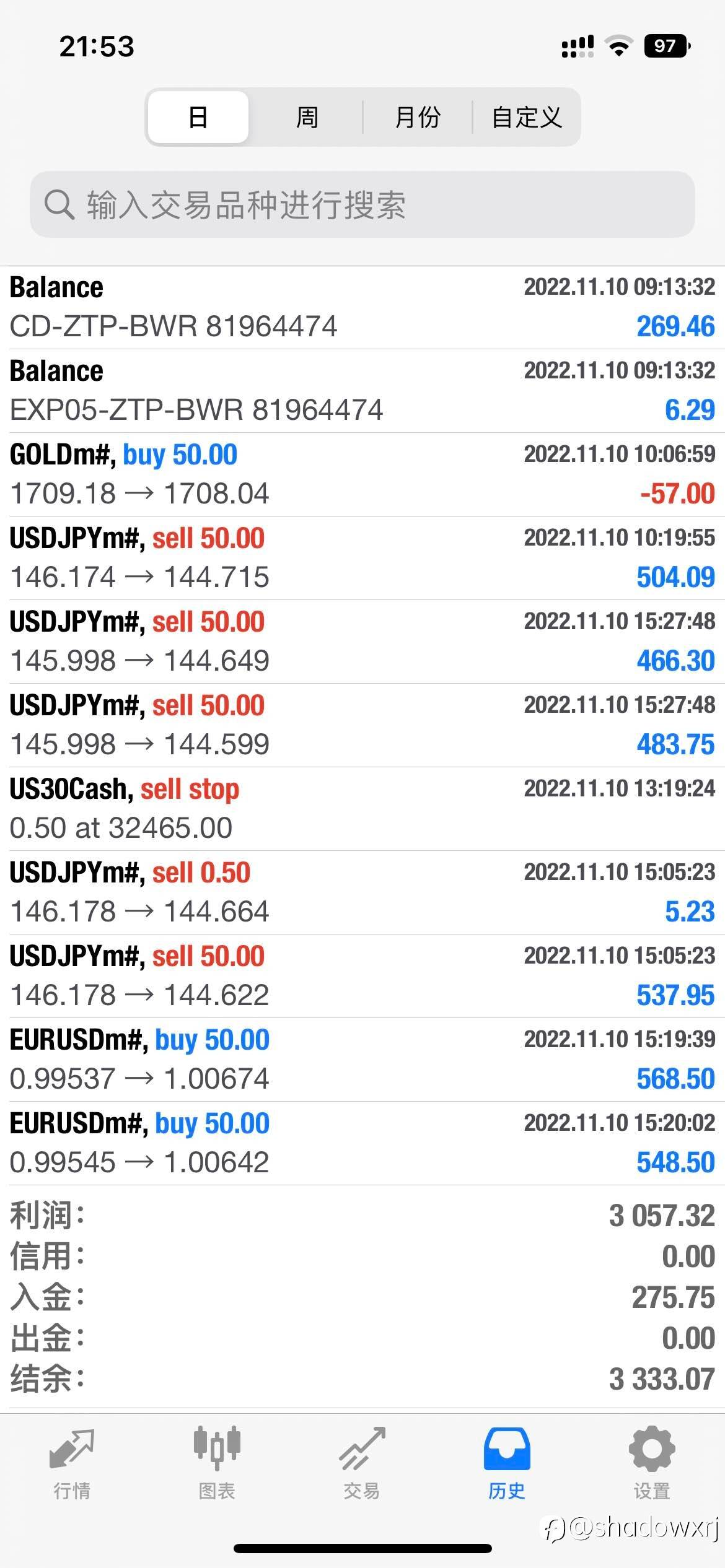725x1568 pixels.
Task: Open the 交易 trade icon
Action: tap(362, 1448)
